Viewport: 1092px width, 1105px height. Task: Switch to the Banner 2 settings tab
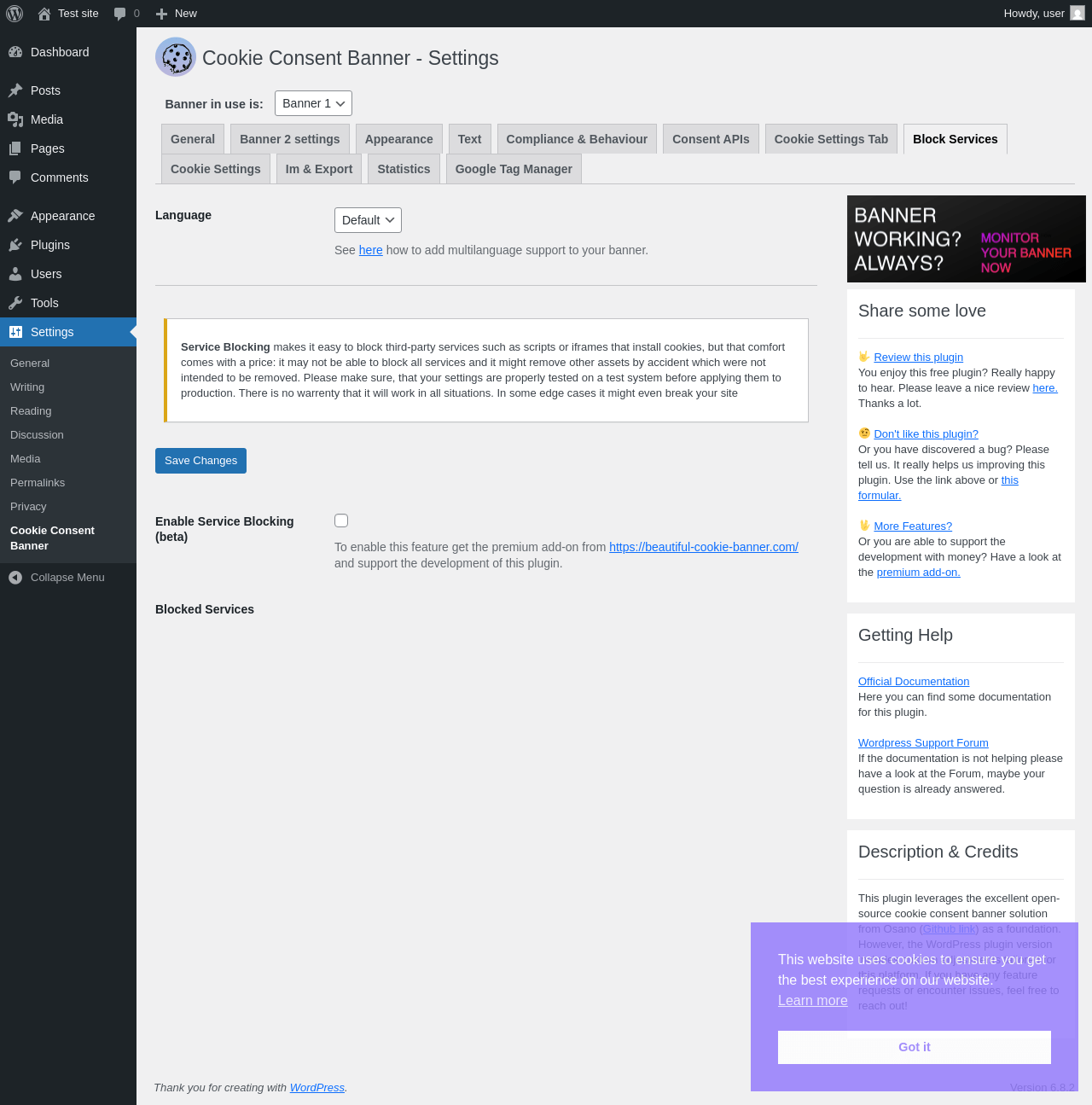pyautogui.click(x=290, y=139)
